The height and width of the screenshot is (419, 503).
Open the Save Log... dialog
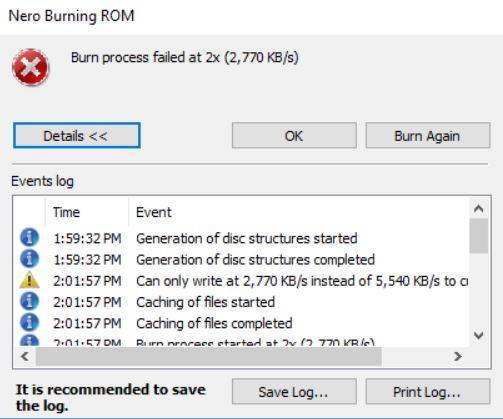[x=294, y=391]
